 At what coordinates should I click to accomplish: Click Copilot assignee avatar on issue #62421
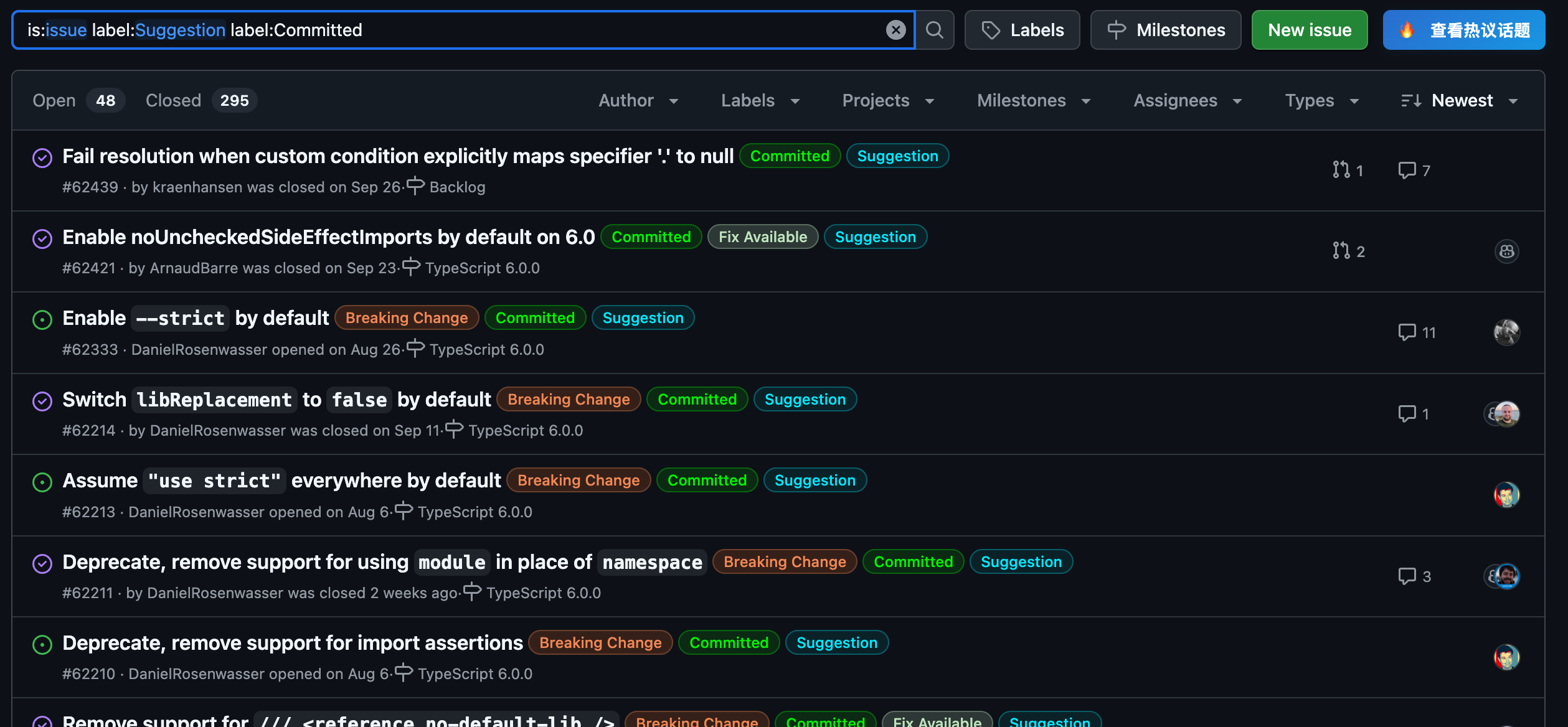pos(1506,251)
